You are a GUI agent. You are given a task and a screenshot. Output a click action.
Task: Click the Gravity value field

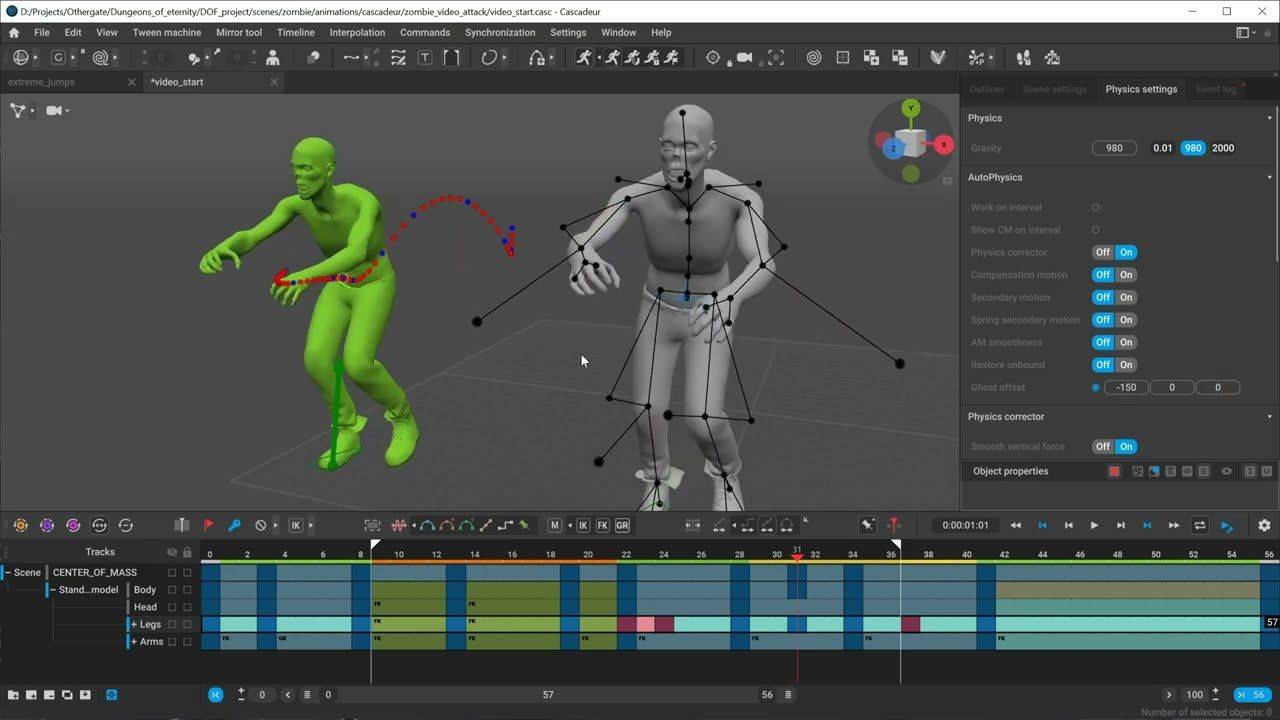pos(1114,148)
